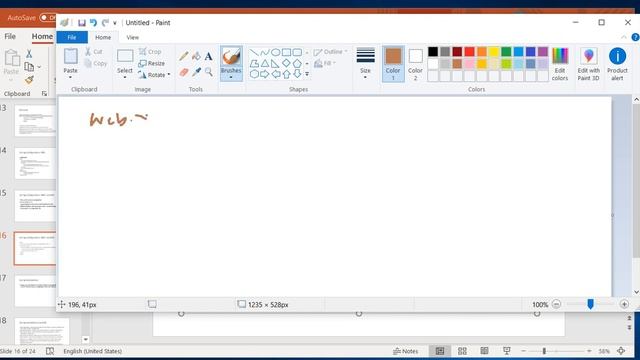
Task: Open the Paste dropdown arrow in Paint
Action: 71,77
